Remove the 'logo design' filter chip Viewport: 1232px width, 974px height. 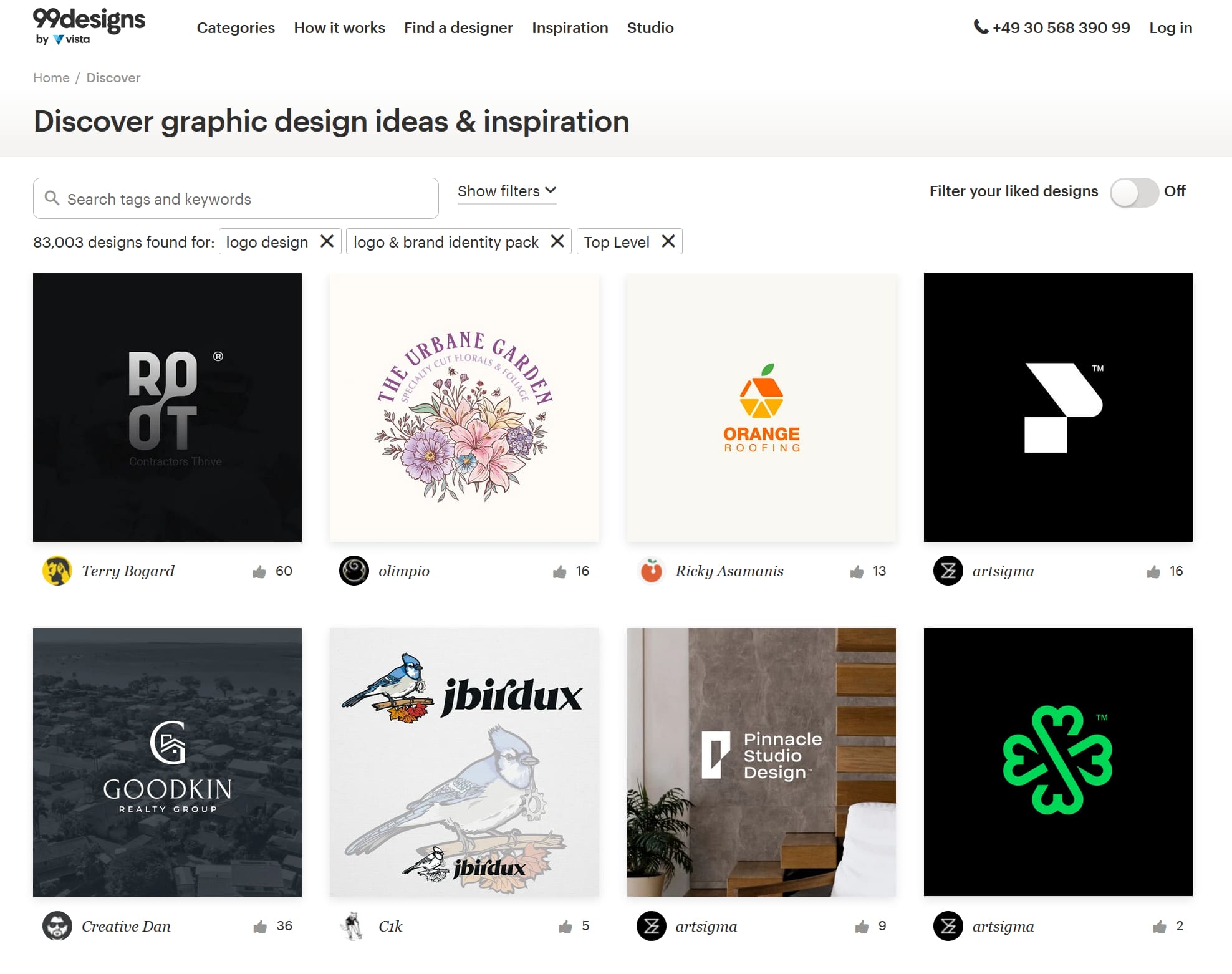coord(327,242)
